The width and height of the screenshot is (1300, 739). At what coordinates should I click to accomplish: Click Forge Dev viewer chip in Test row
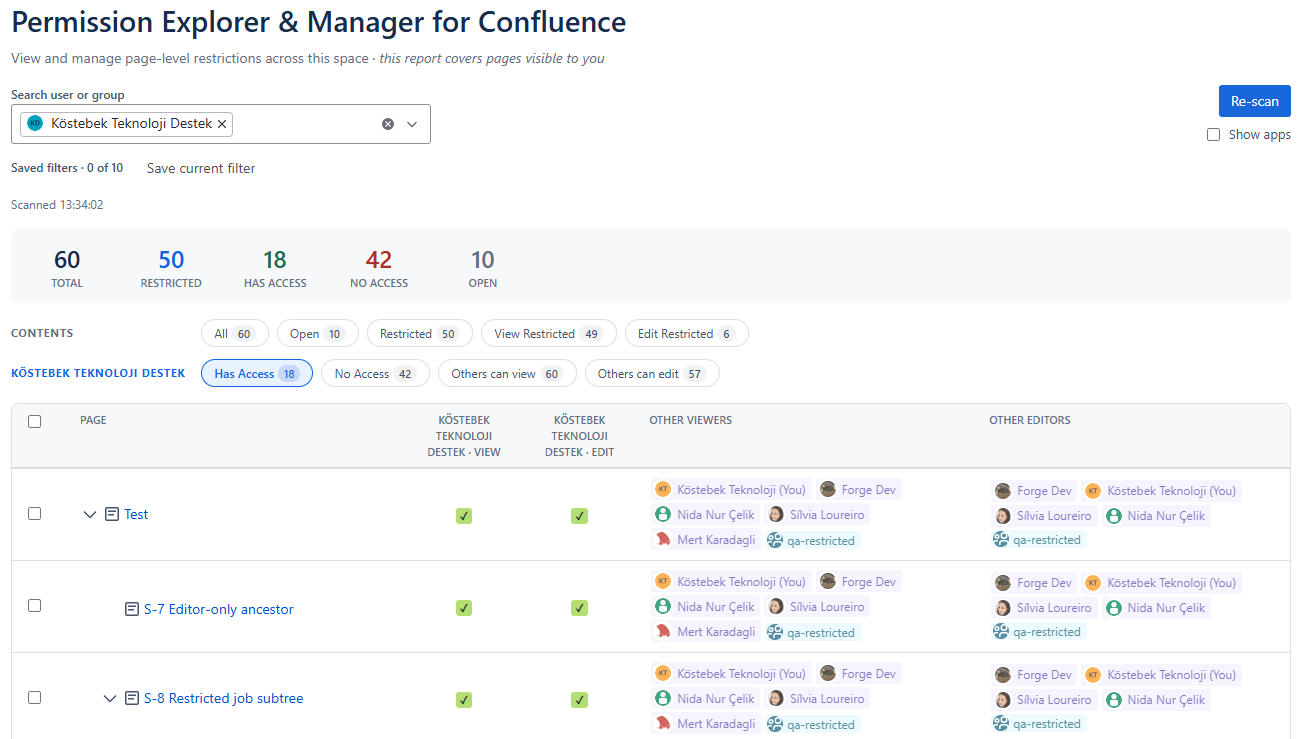pos(859,489)
